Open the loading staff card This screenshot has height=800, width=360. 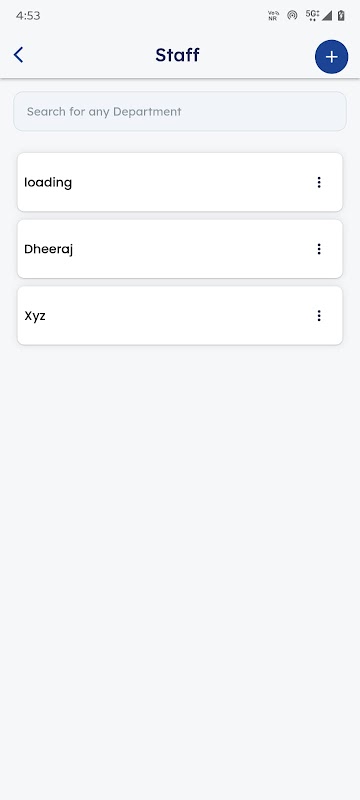click(180, 182)
